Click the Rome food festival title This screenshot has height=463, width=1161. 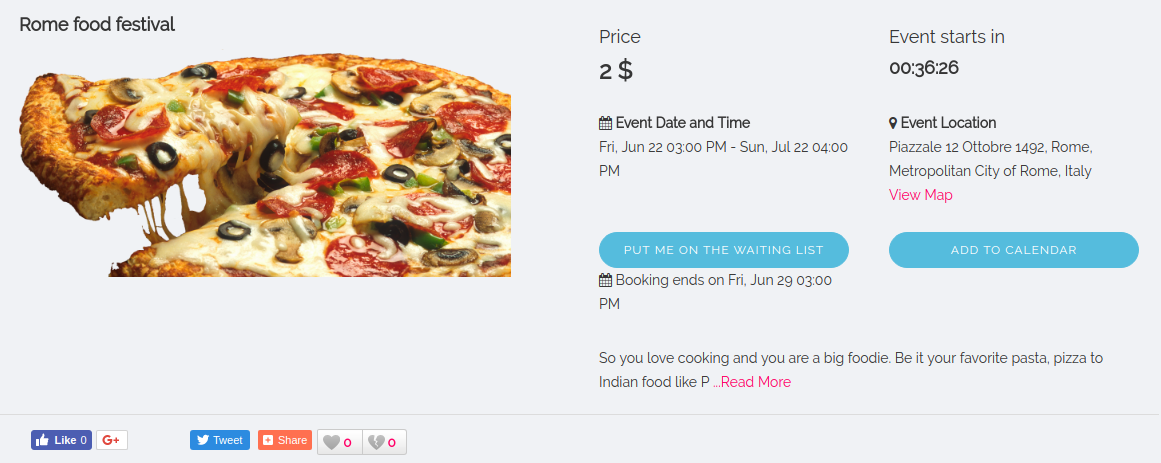click(x=97, y=24)
